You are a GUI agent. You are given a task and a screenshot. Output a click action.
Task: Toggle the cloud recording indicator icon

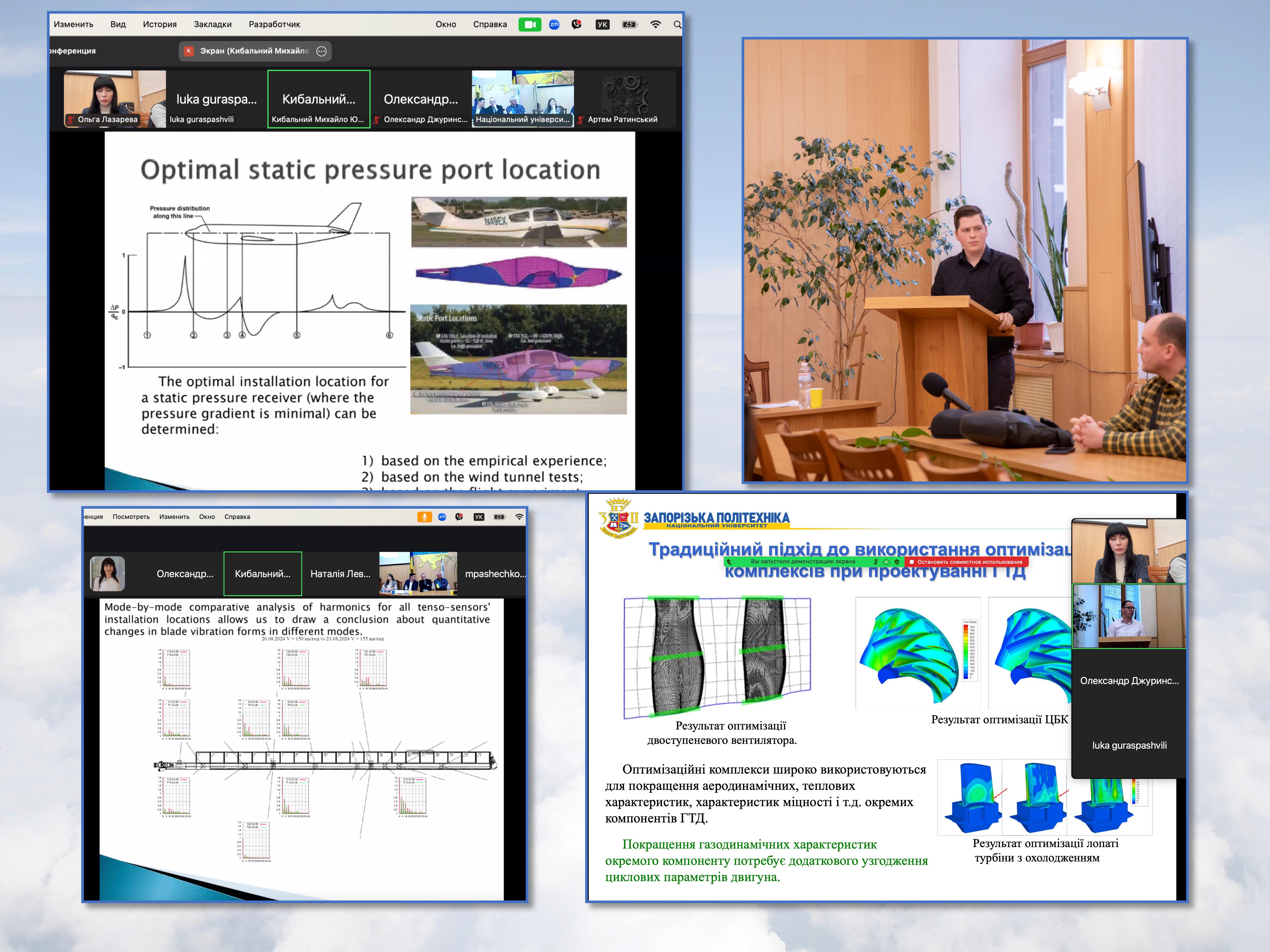tap(886, 562)
